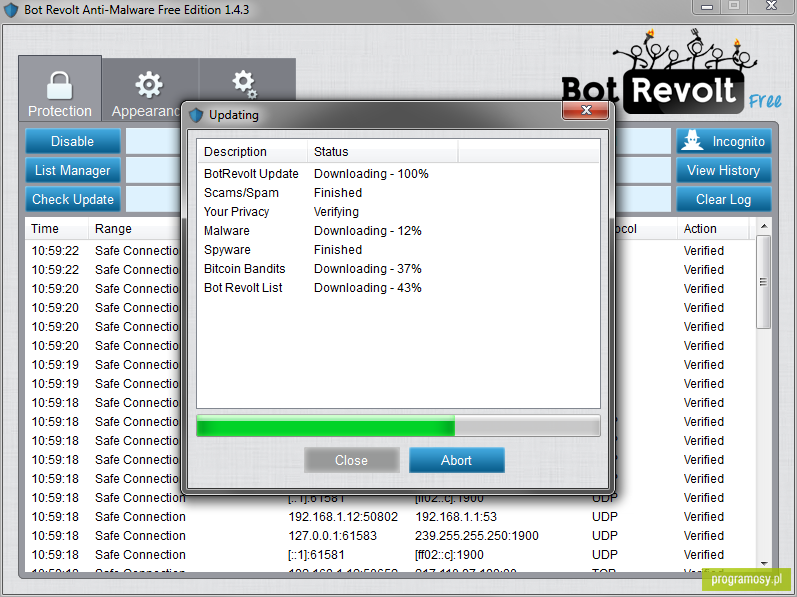Click the update progress bar
Viewport: 797px width, 597px height.
point(398,426)
